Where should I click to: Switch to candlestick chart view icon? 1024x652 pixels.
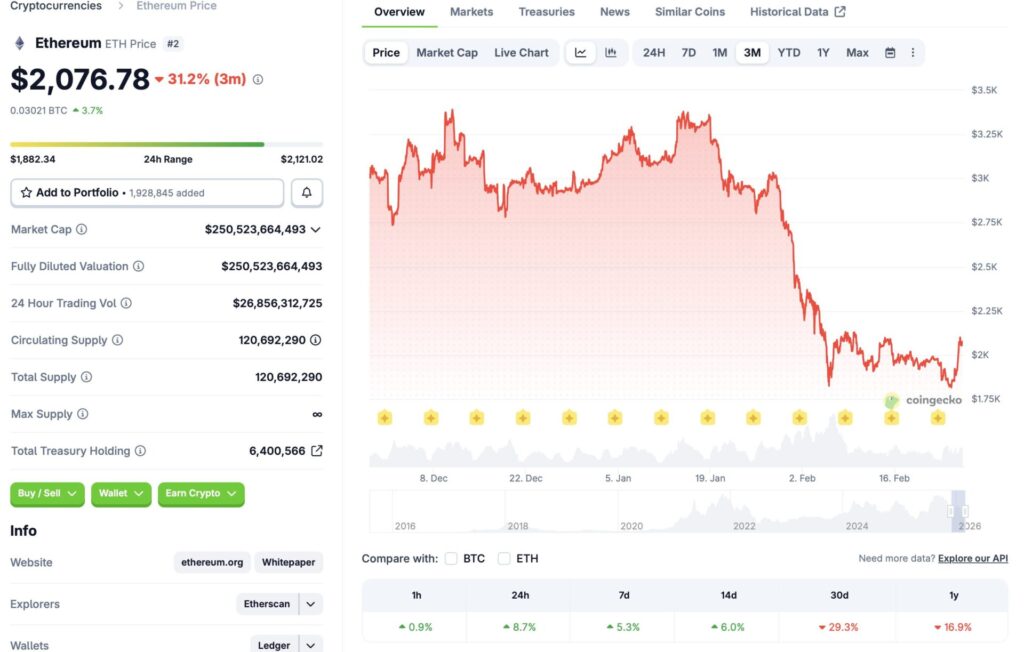611,53
